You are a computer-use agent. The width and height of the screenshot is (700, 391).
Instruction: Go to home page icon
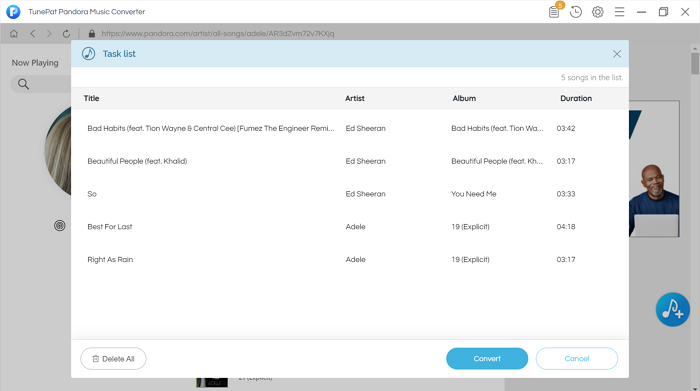14,33
